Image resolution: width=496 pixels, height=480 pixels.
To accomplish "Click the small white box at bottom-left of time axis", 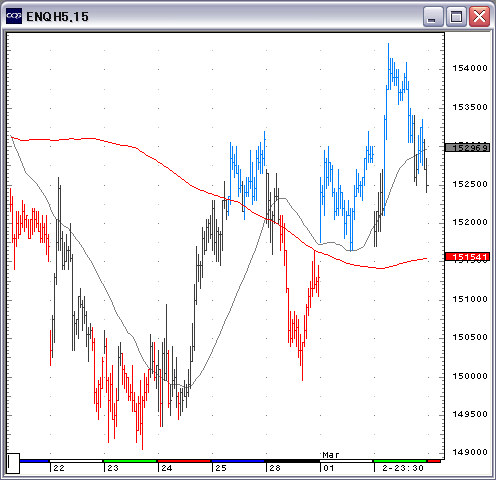I will tap(13, 463).
